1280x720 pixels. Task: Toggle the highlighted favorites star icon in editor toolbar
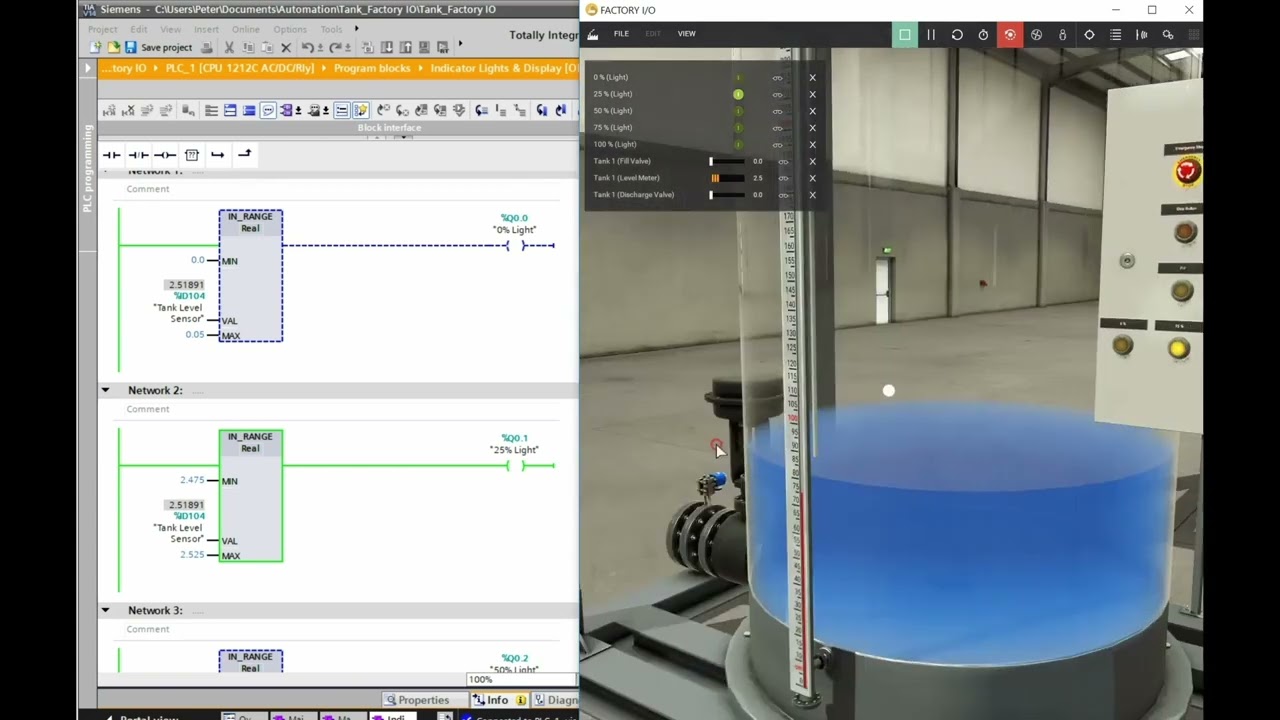[360, 110]
